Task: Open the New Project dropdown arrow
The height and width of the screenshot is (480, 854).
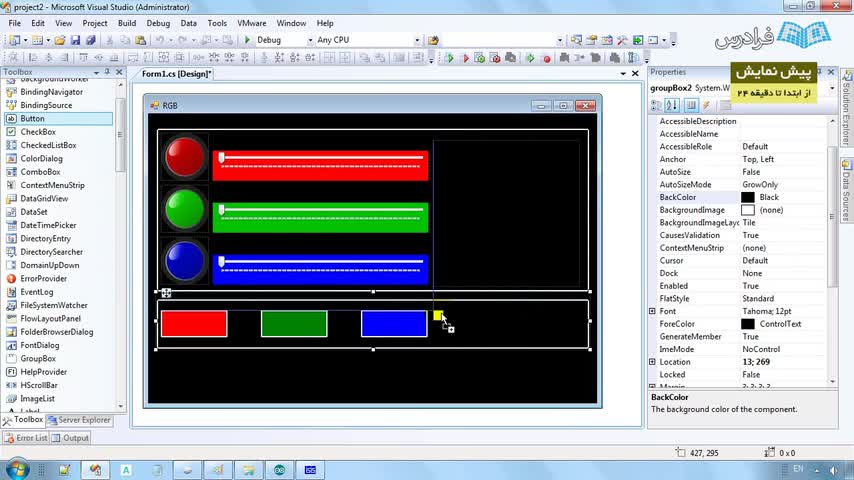Action: (25, 40)
